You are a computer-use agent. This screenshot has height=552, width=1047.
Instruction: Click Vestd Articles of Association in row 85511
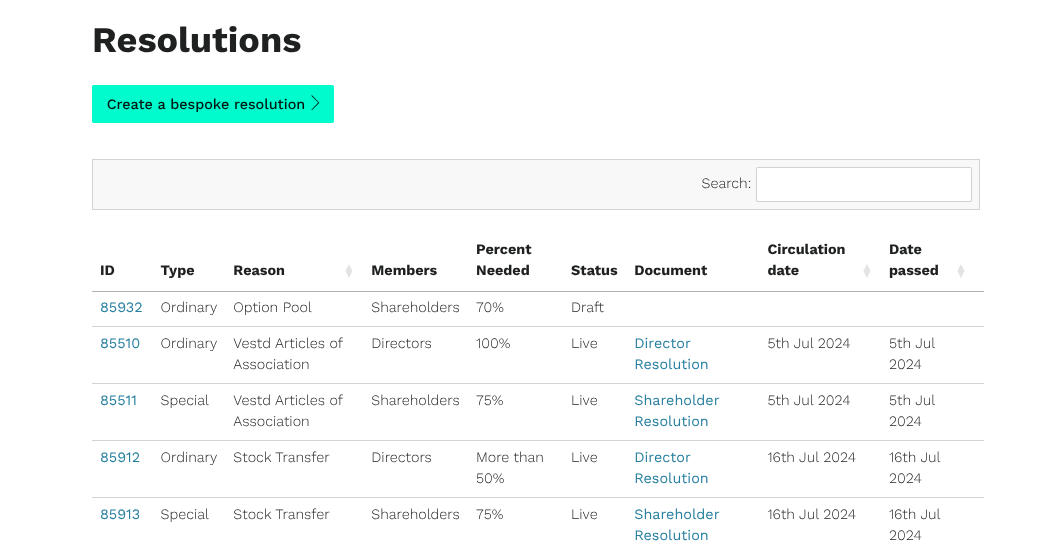coord(288,411)
